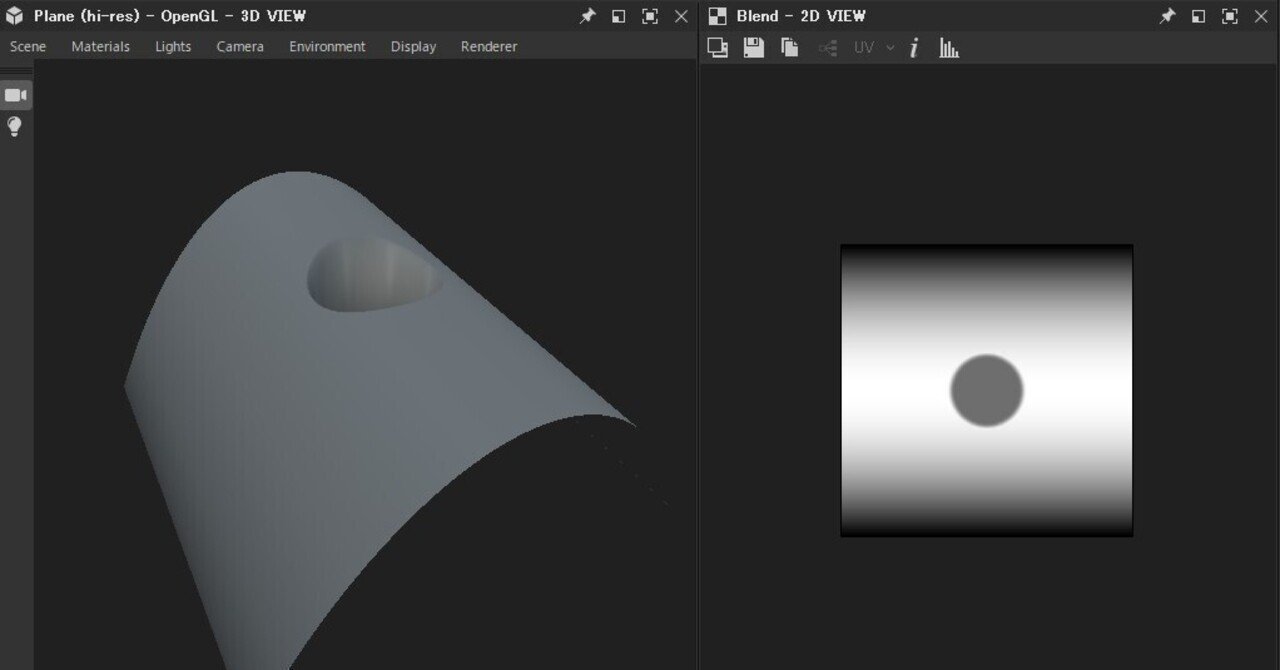Open the Lights menu
Screen dimensions: 1280x670
click(x=172, y=46)
